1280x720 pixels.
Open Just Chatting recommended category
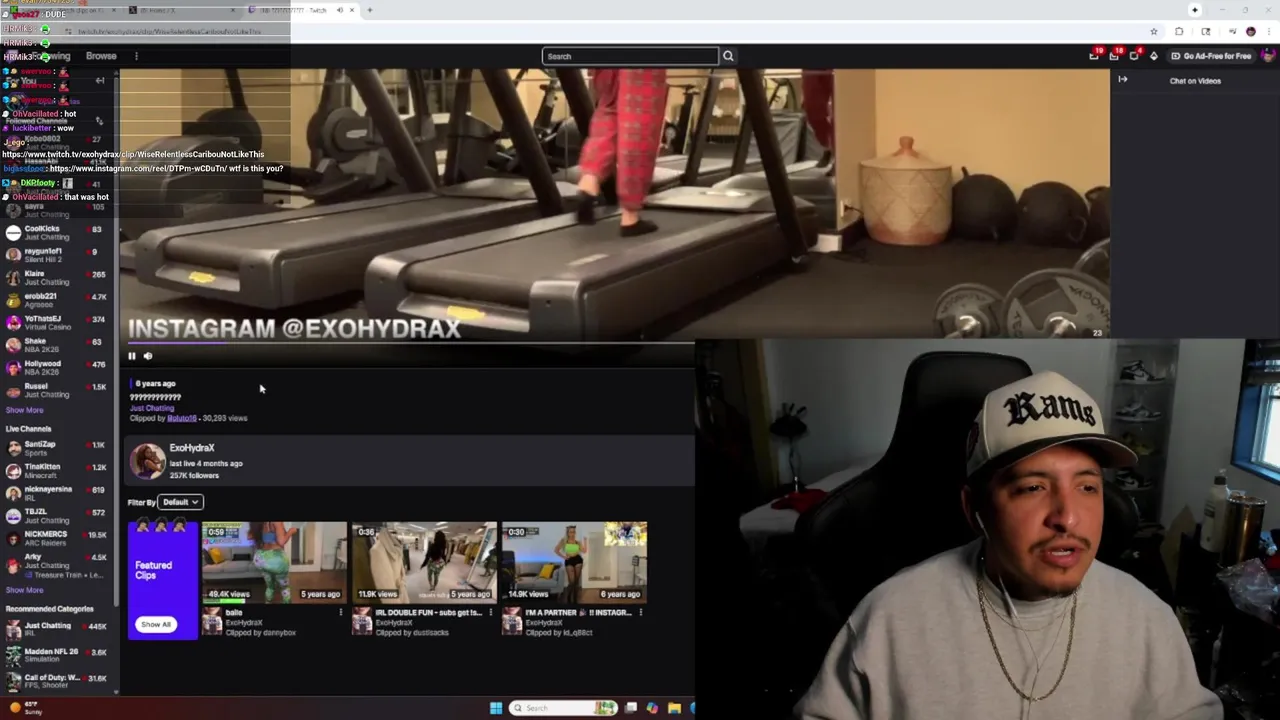pyautogui.click(x=57, y=629)
